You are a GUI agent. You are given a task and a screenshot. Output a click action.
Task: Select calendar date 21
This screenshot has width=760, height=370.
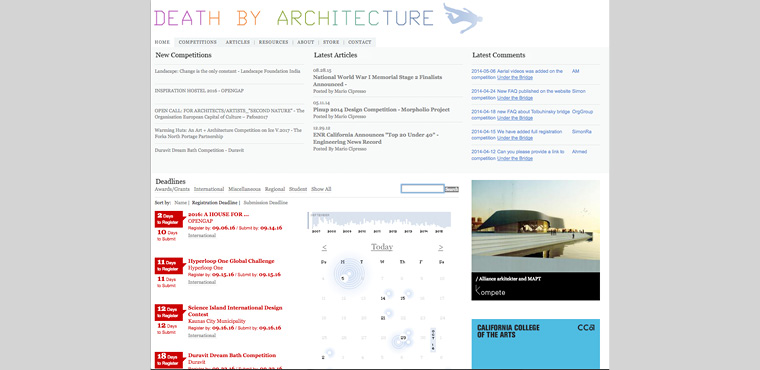382,318
